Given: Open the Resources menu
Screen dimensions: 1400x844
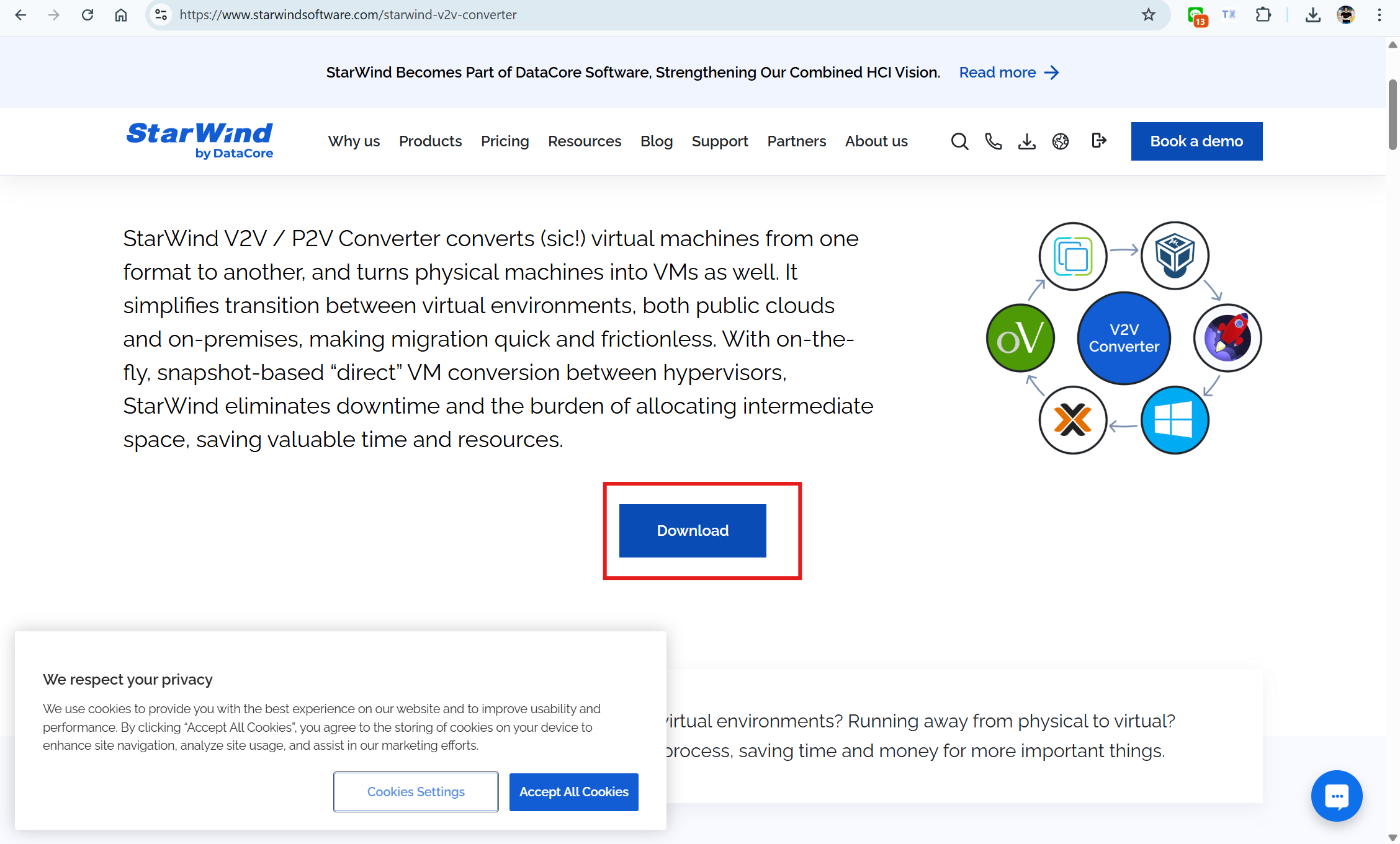Looking at the screenshot, I should point(585,141).
